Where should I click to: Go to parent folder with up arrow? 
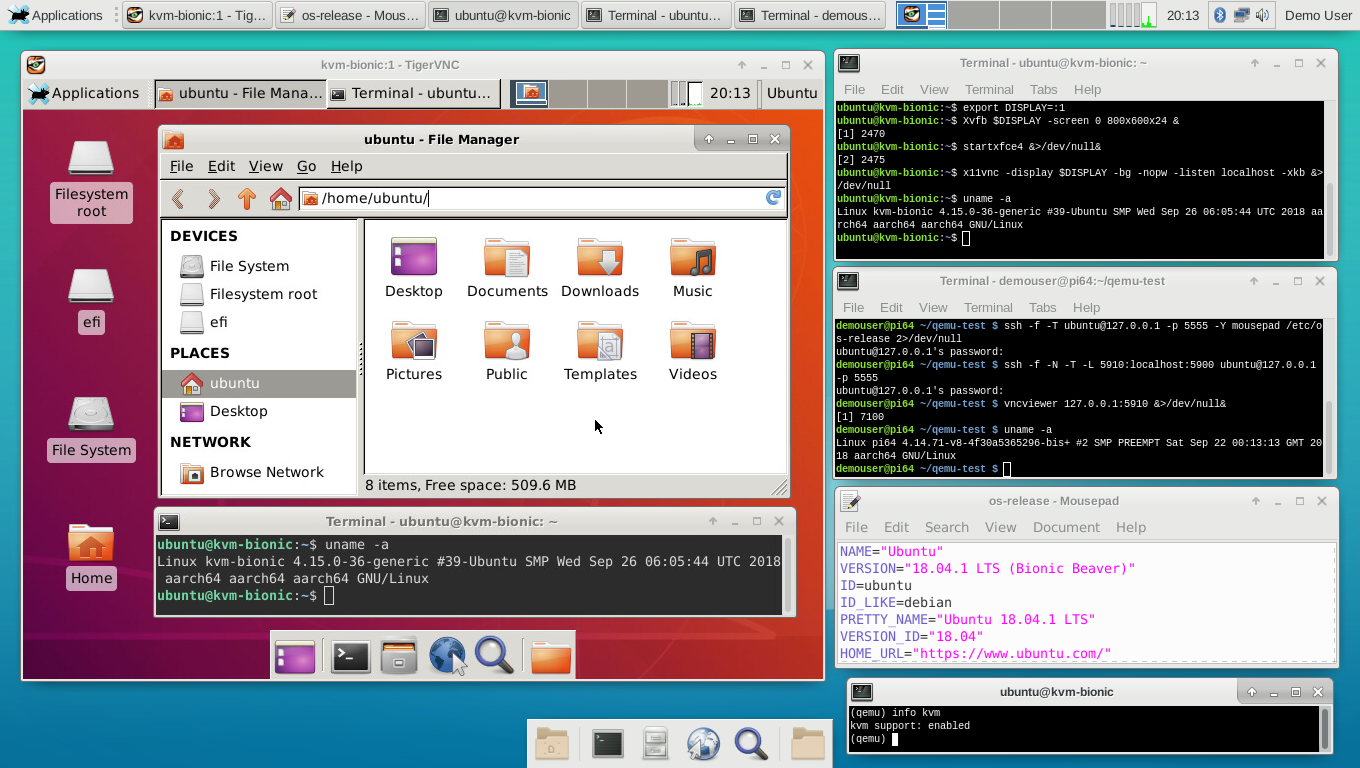tap(247, 198)
